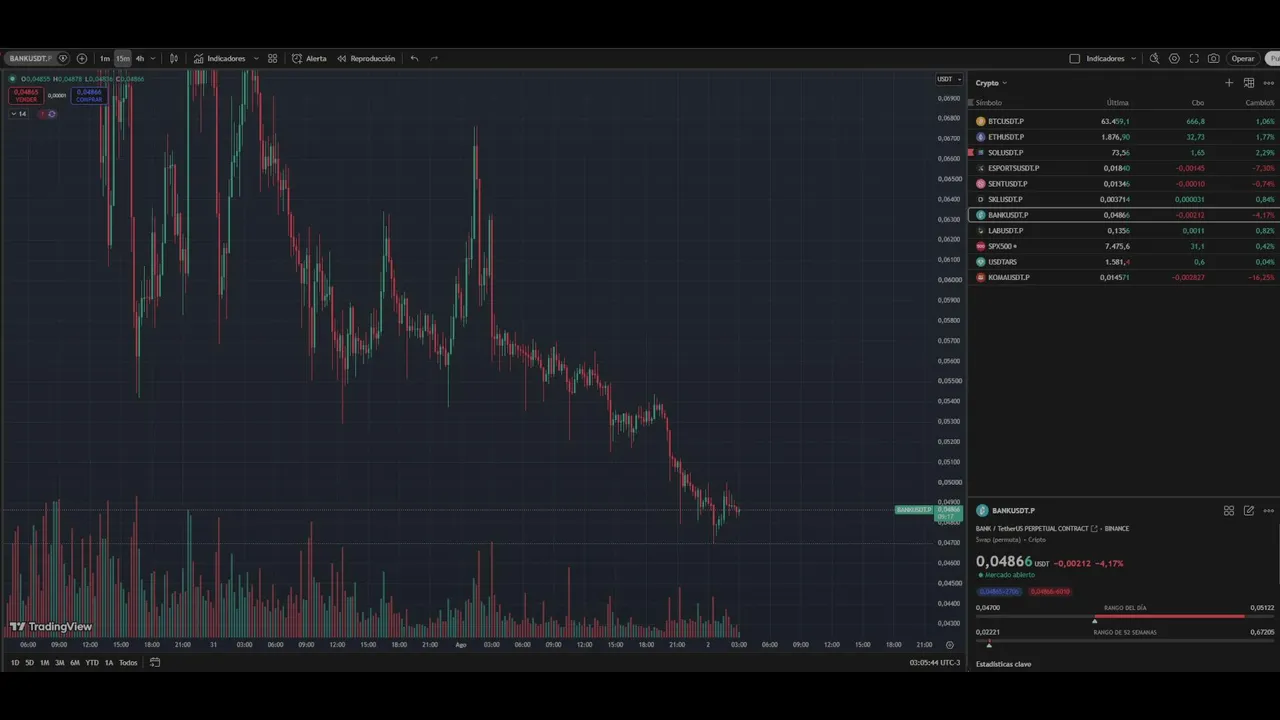Expand the right Indicadores layout dropdown
Viewport: 1280px width, 720px height.
pyautogui.click(x=1133, y=58)
